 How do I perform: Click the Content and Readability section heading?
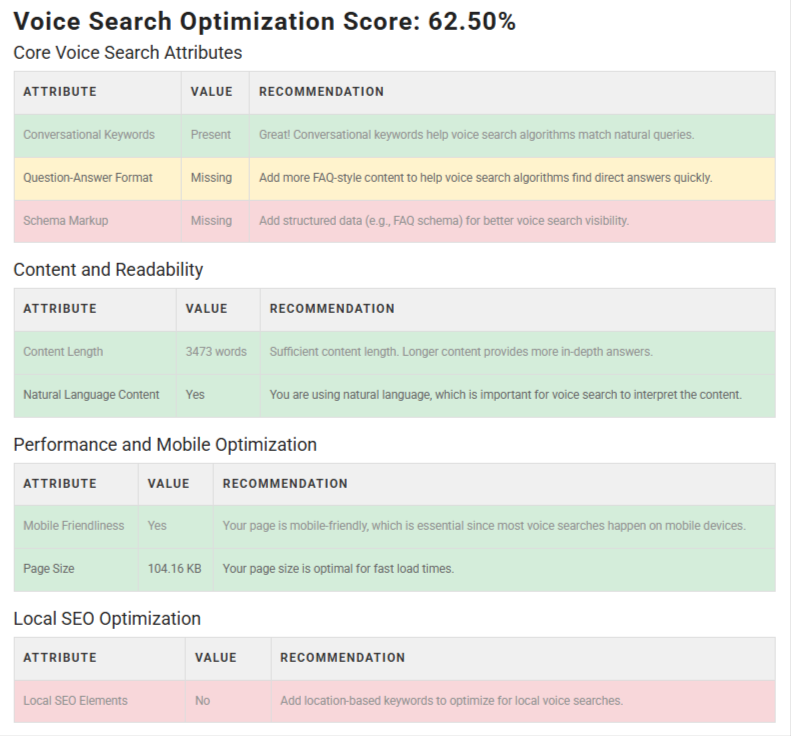point(108,270)
